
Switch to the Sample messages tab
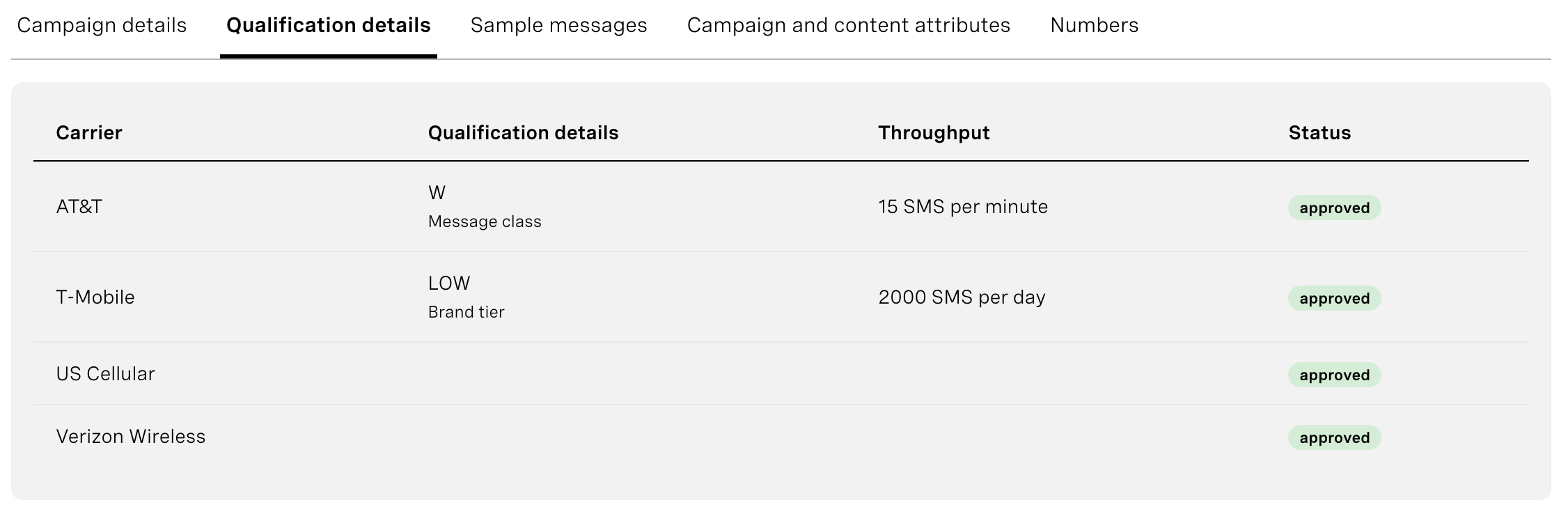[558, 26]
